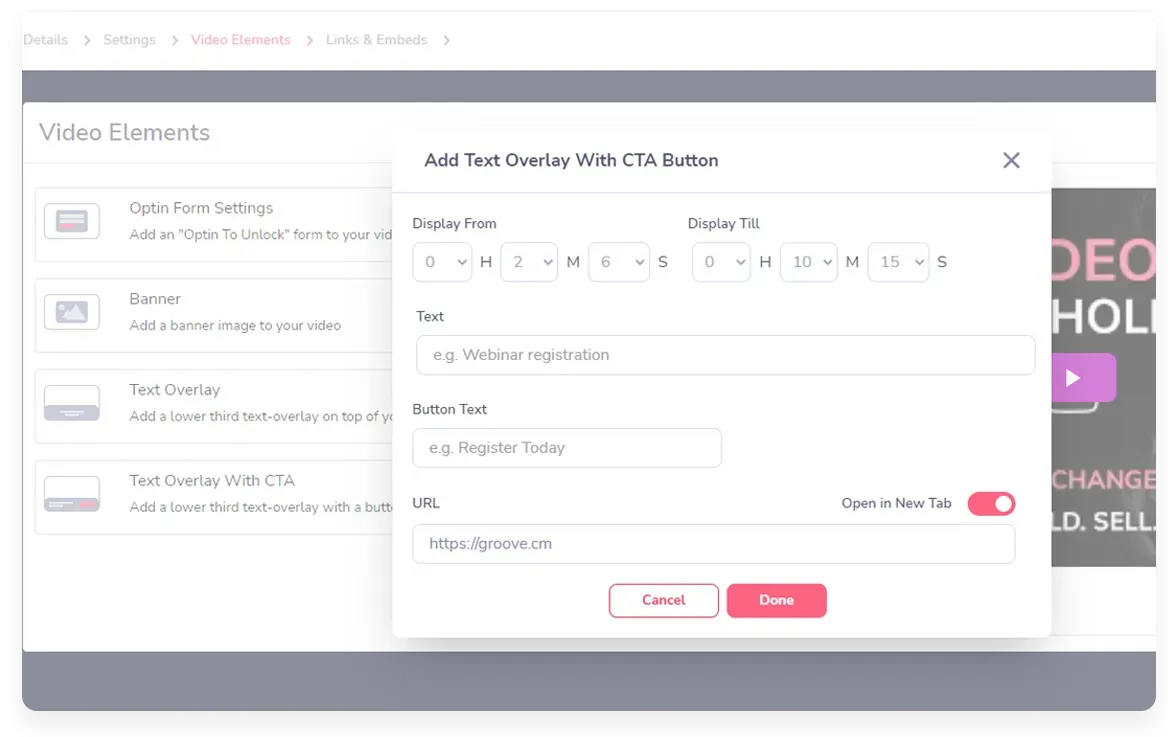1168x737 pixels.
Task: Switch to the Settings step
Action: pos(129,40)
